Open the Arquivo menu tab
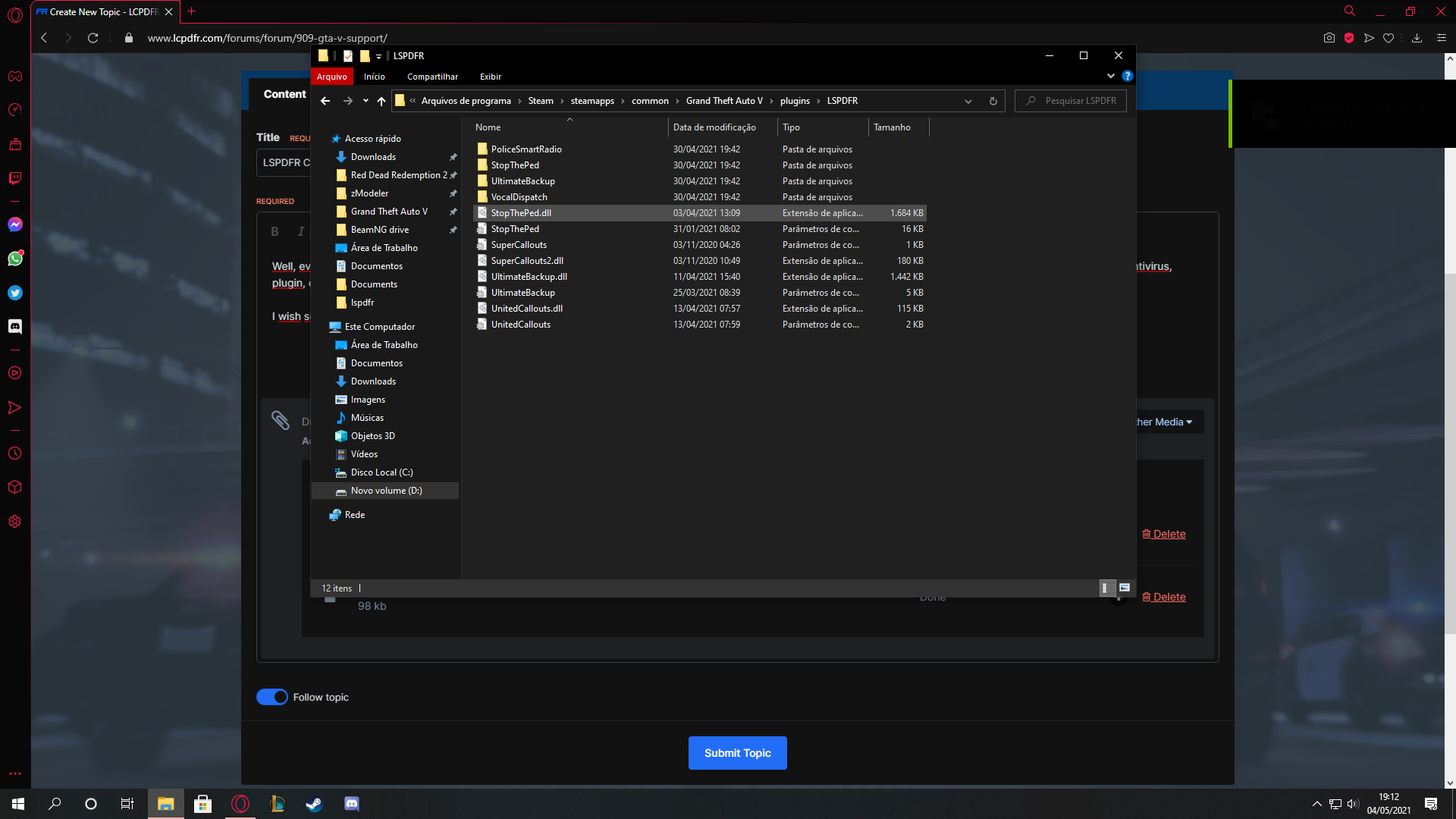The image size is (1456, 819). (x=331, y=77)
